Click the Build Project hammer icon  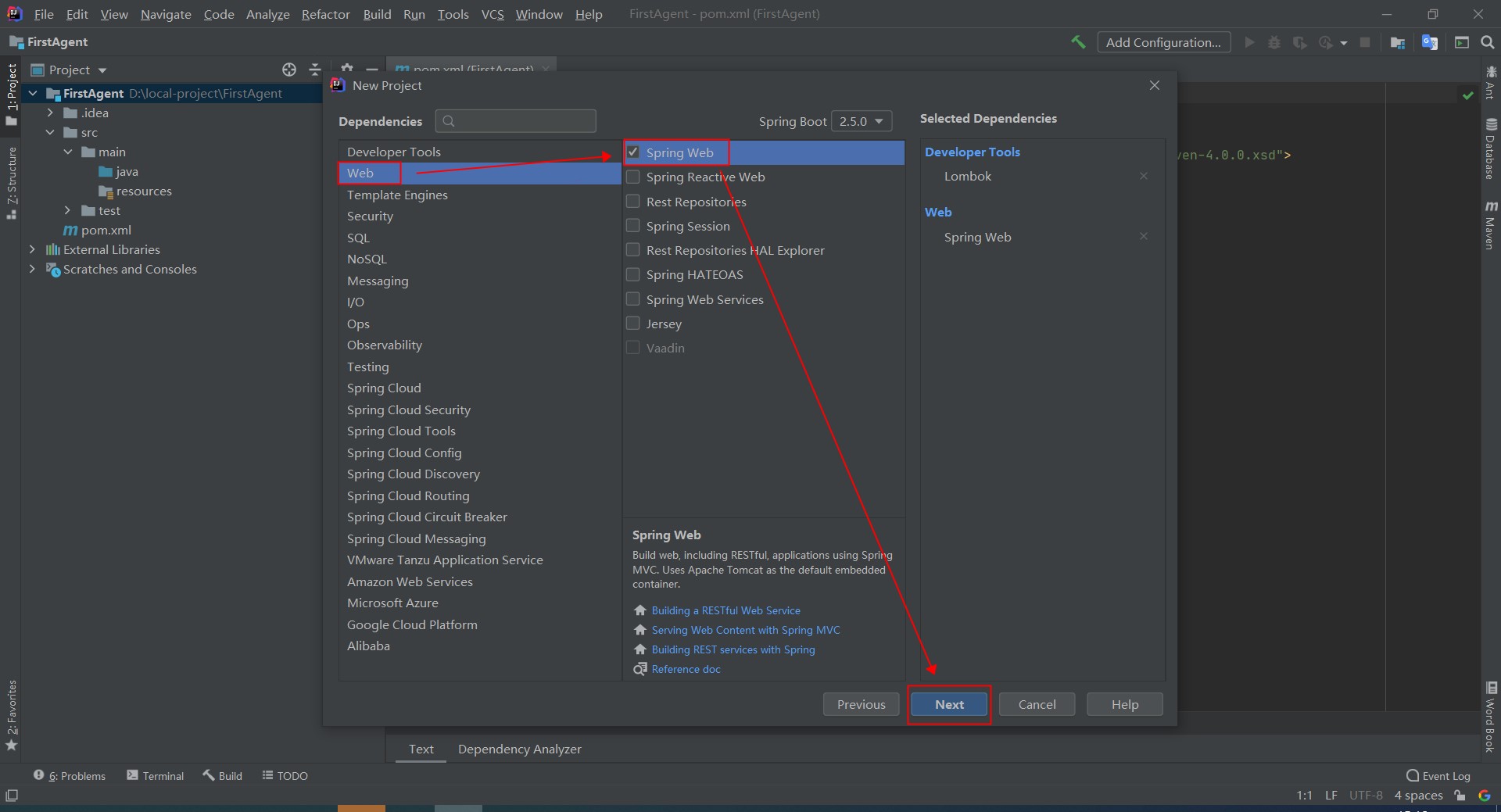(x=1078, y=42)
